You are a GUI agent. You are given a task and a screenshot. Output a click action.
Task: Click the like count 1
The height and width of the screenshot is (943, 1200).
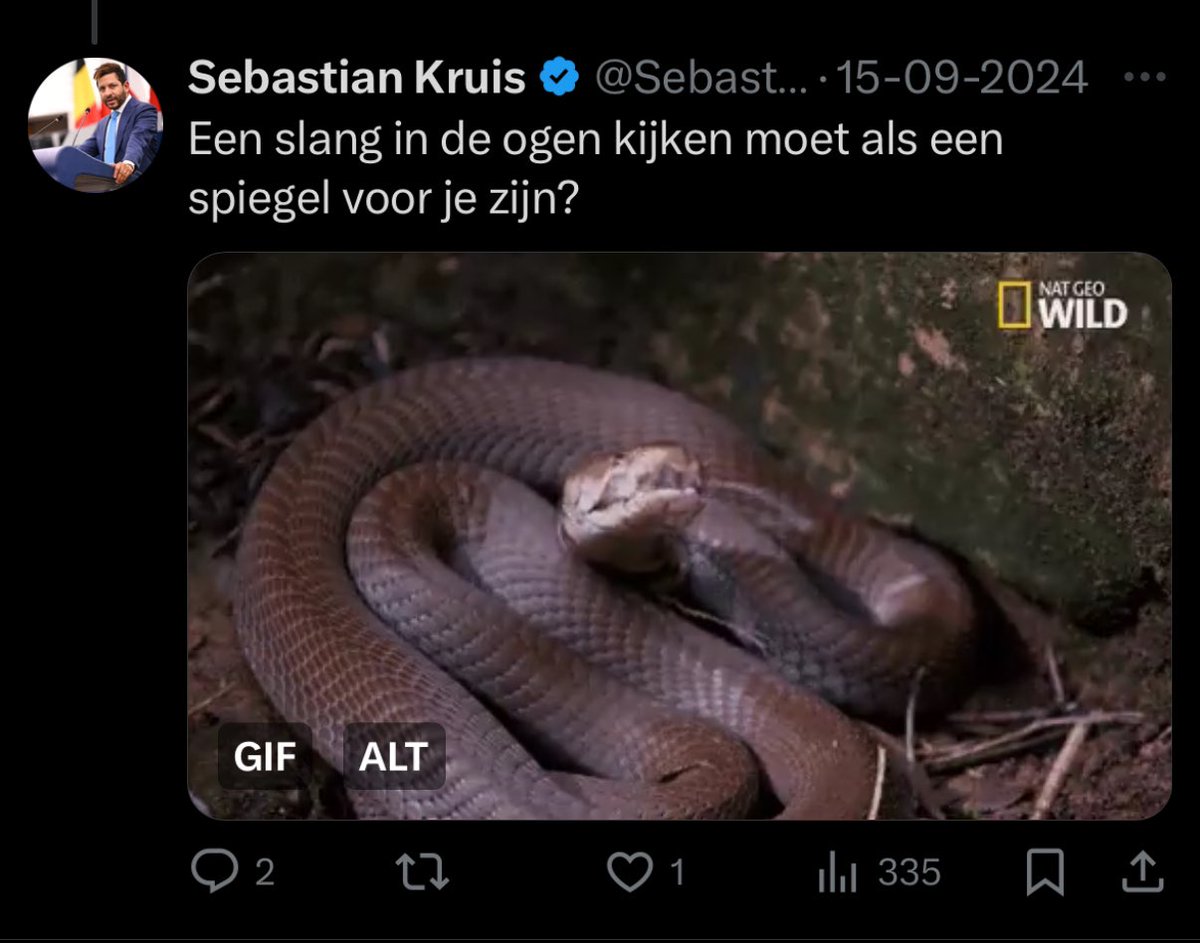tap(677, 873)
